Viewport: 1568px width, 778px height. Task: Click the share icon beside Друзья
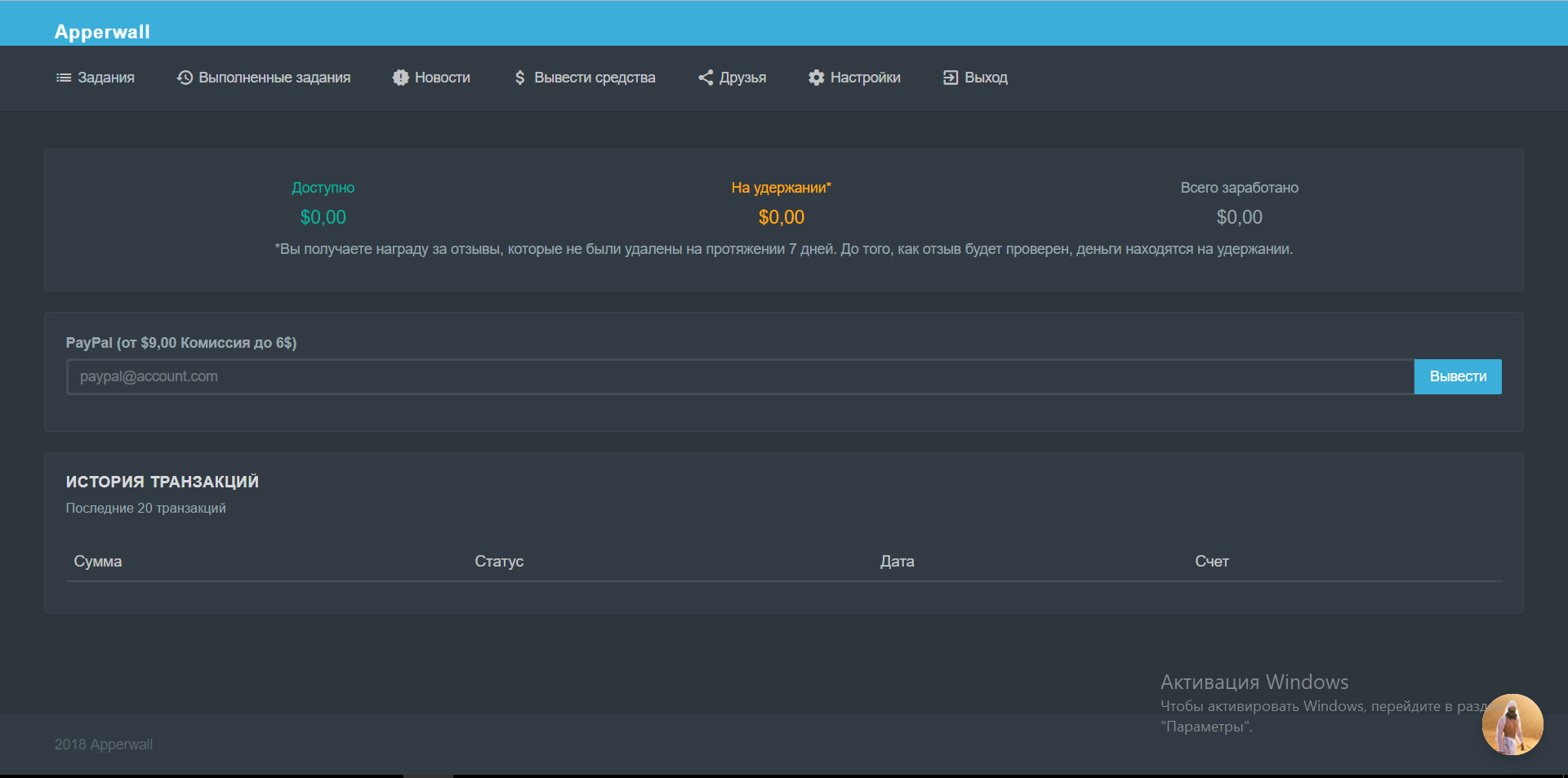(x=706, y=78)
